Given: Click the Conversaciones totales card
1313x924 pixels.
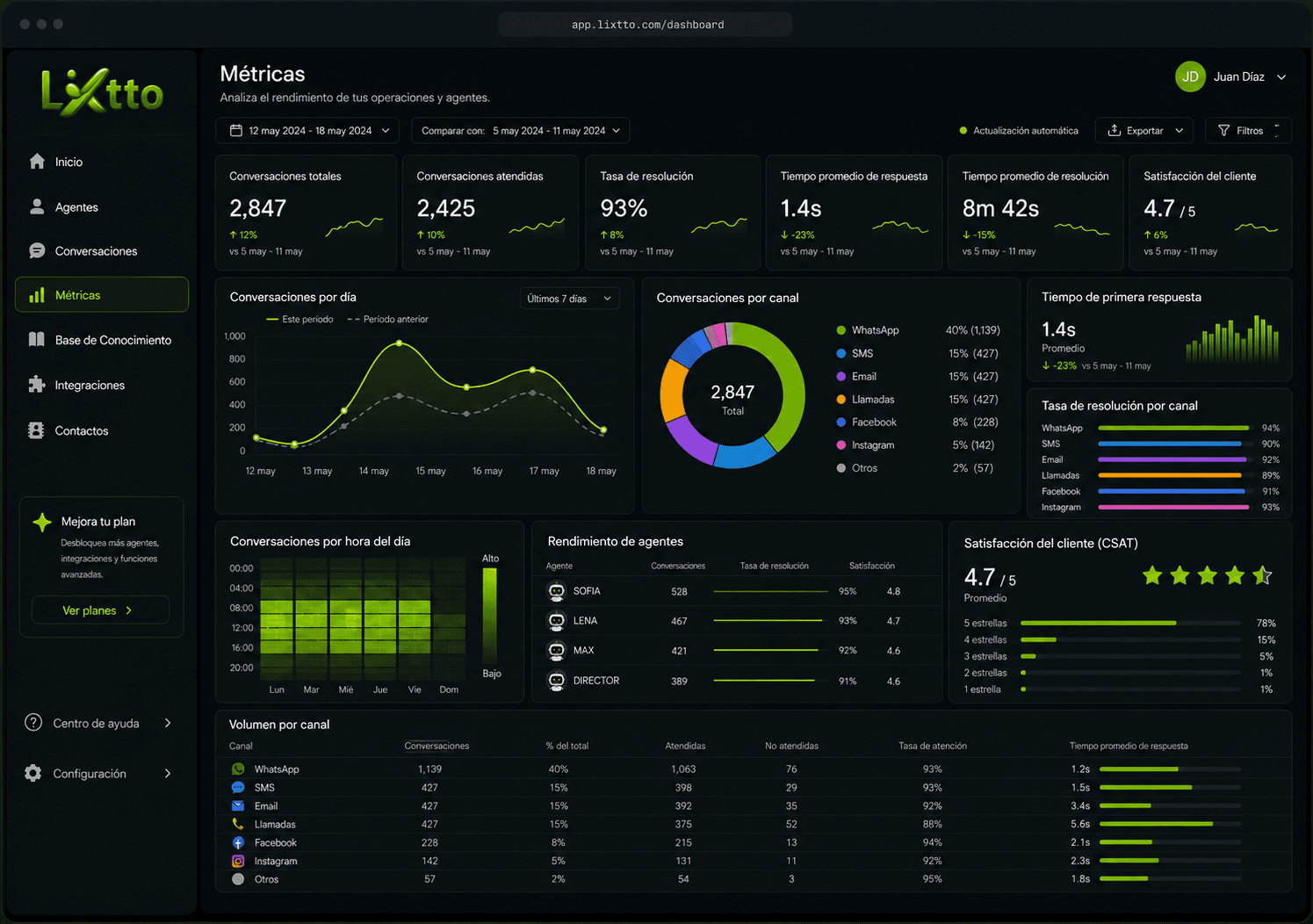Looking at the screenshot, I should 306,213.
